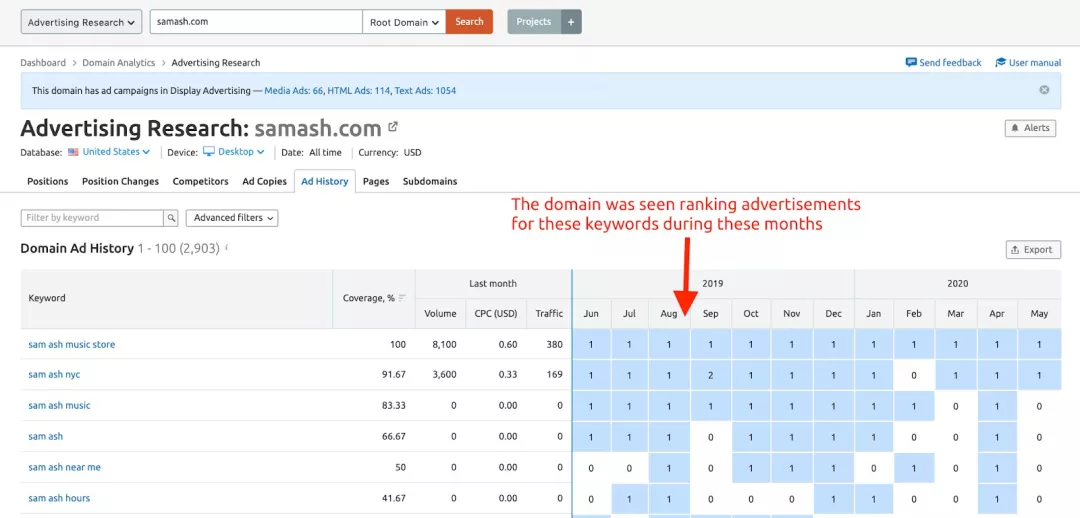This screenshot has width=1080, height=518.
Task: Click the Jun 2019 cell for sam ash music store
Action: [x=591, y=344]
